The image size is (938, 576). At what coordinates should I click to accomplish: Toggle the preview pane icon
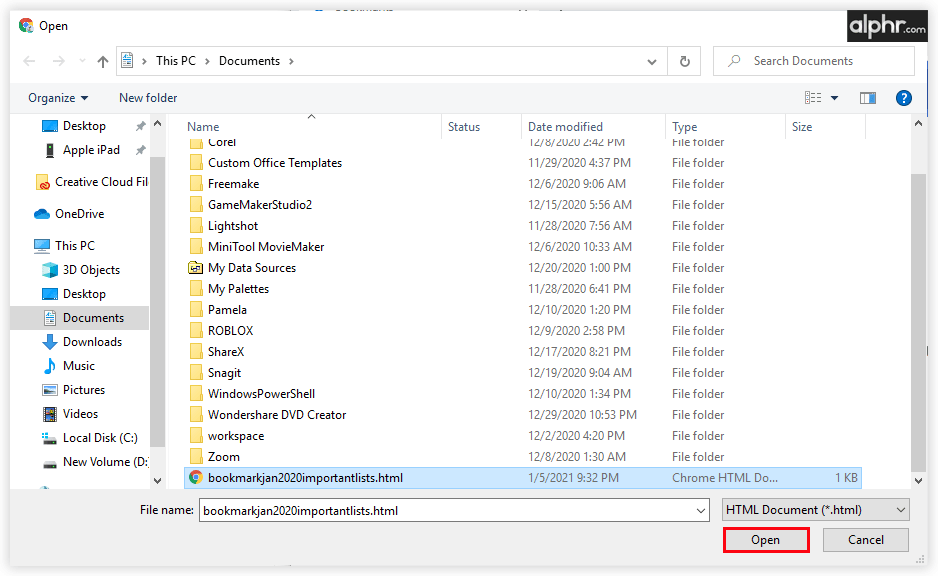868,97
